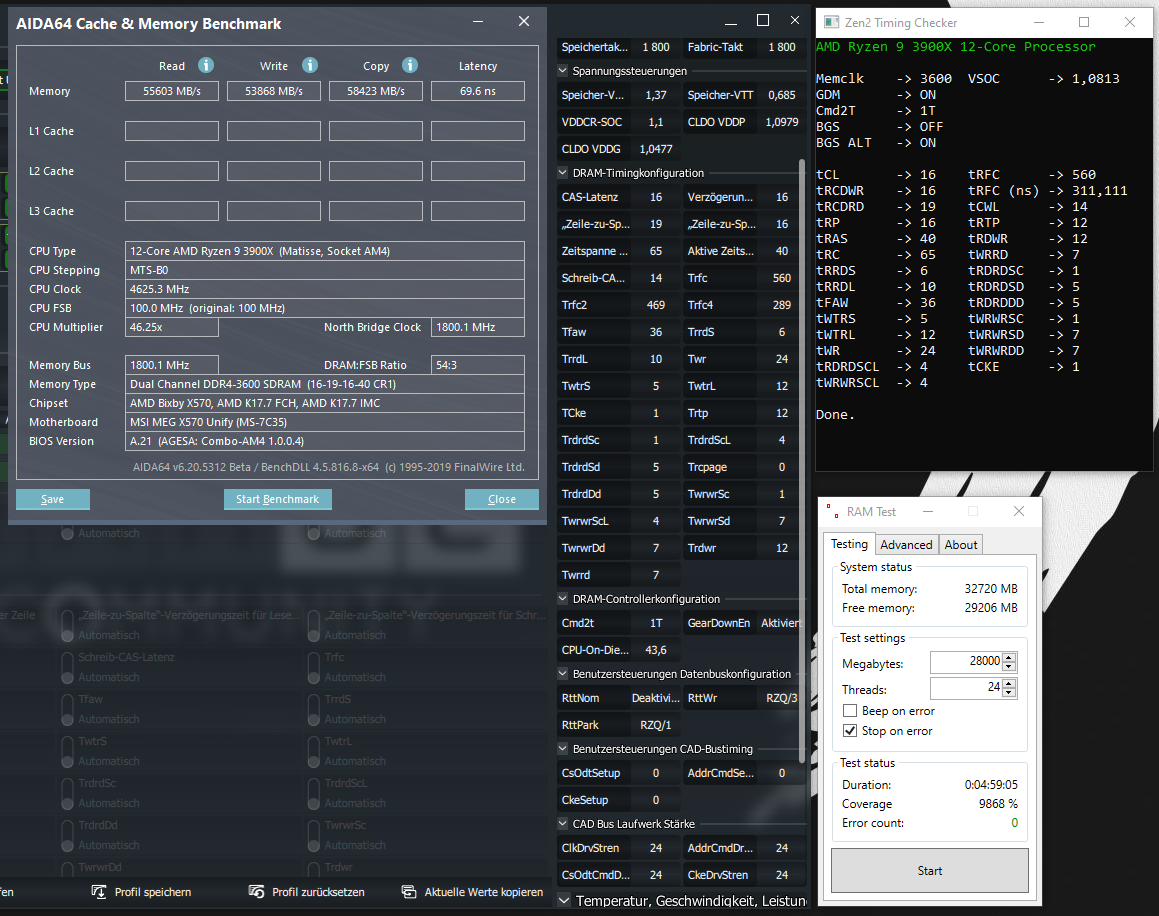The height and width of the screenshot is (916, 1159).
Task: Collapse the Temperatur, Geschwindigkeit section
Action: pyautogui.click(x=564, y=900)
